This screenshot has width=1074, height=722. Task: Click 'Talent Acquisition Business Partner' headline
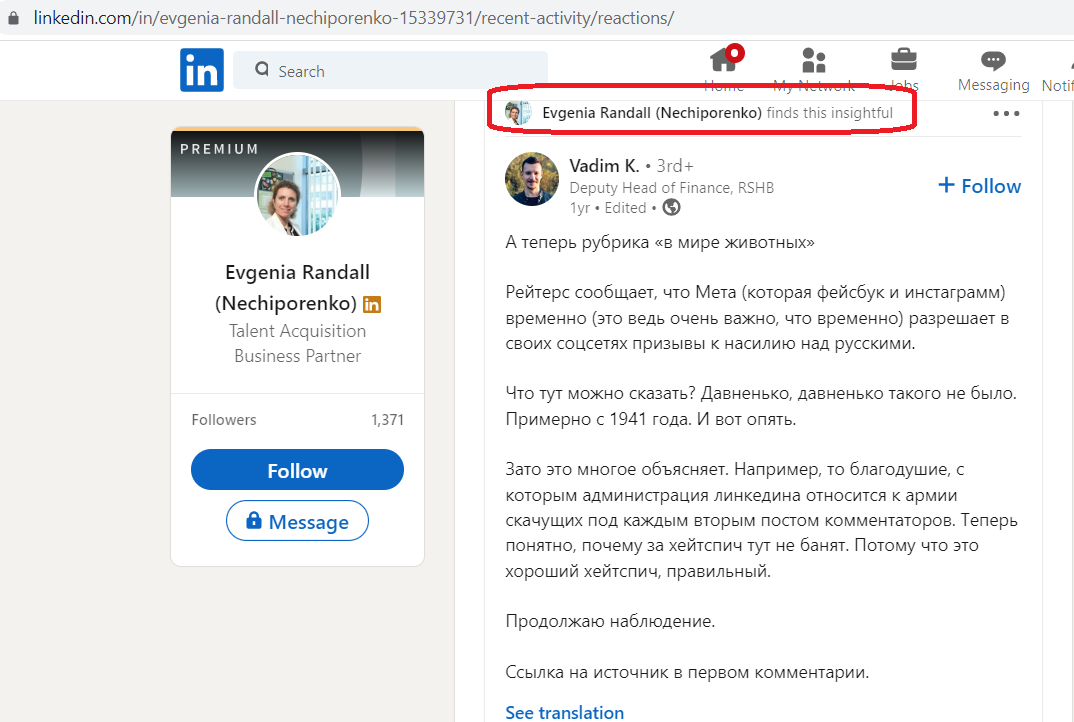point(297,343)
